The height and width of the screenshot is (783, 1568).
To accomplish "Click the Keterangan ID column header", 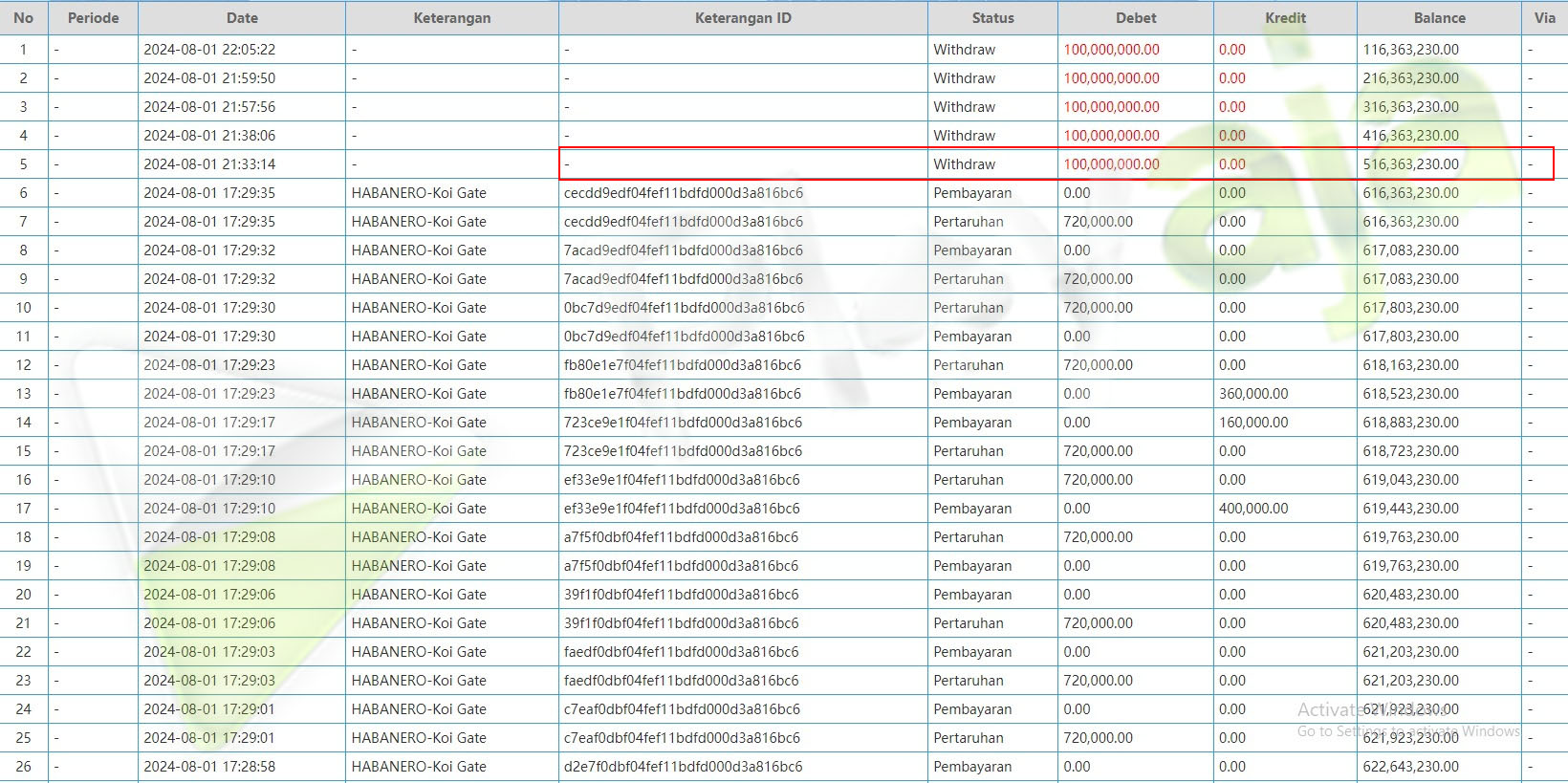I will click(x=743, y=18).
